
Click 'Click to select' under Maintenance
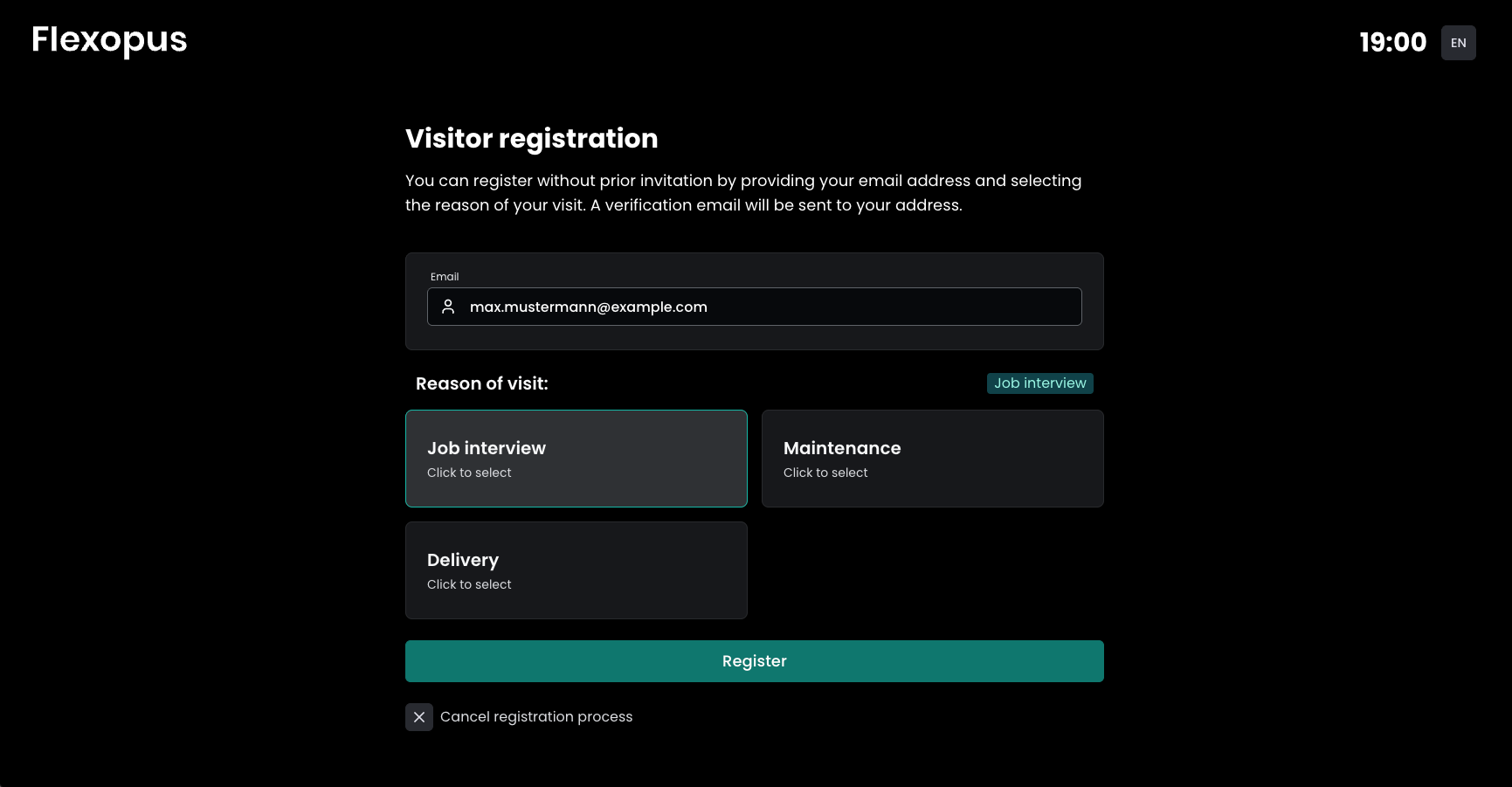(825, 473)
